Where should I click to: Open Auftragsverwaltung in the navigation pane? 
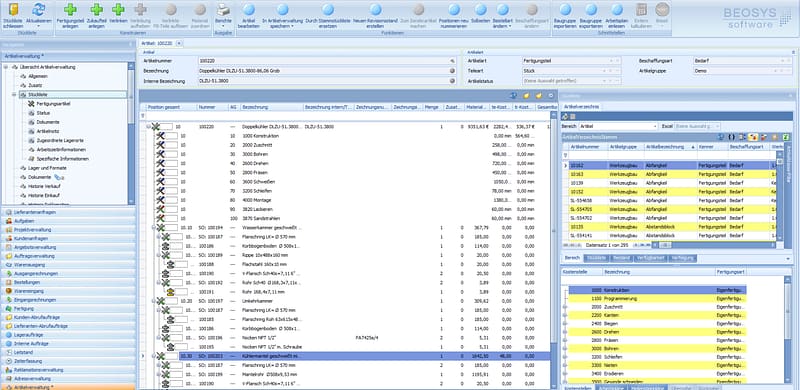point(68,256)
